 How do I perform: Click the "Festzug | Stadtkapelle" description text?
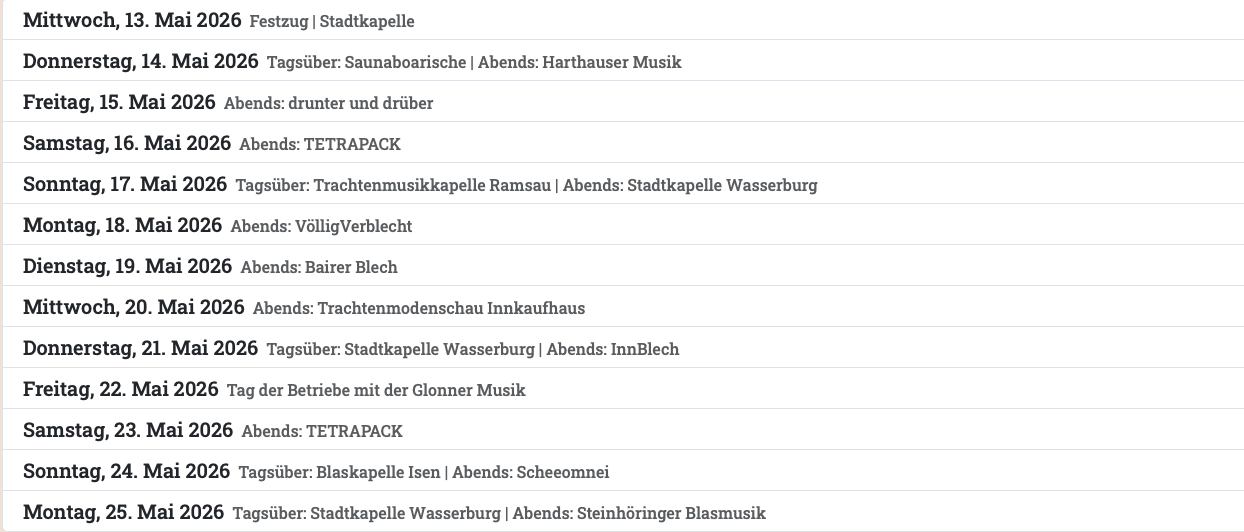[x=332, y=21]
